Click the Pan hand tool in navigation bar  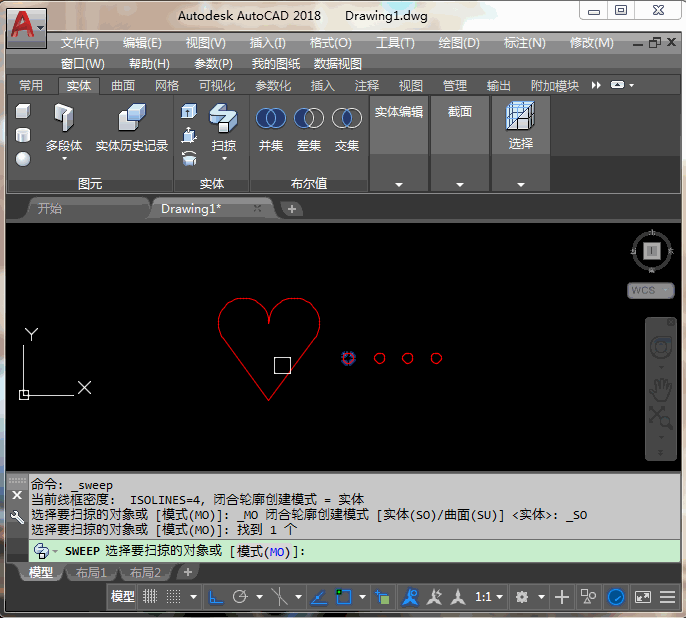[661, 390]
